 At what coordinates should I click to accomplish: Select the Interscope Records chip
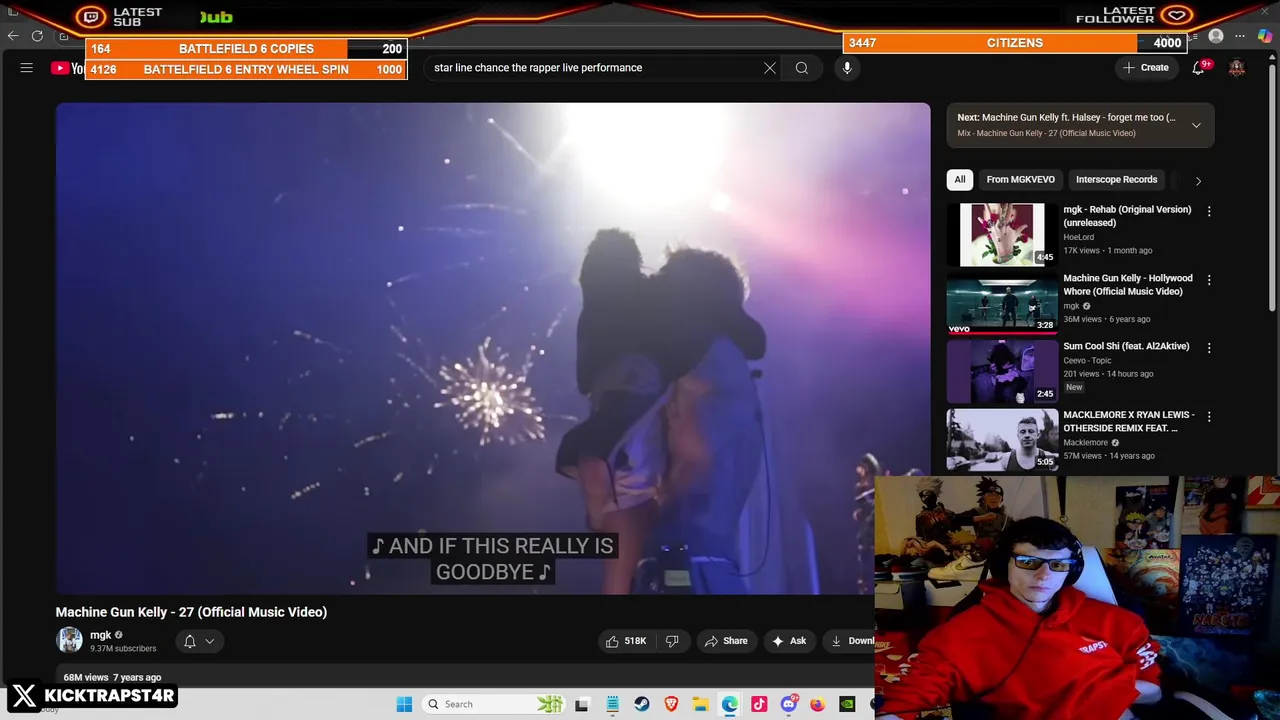tap(1116, 180)
